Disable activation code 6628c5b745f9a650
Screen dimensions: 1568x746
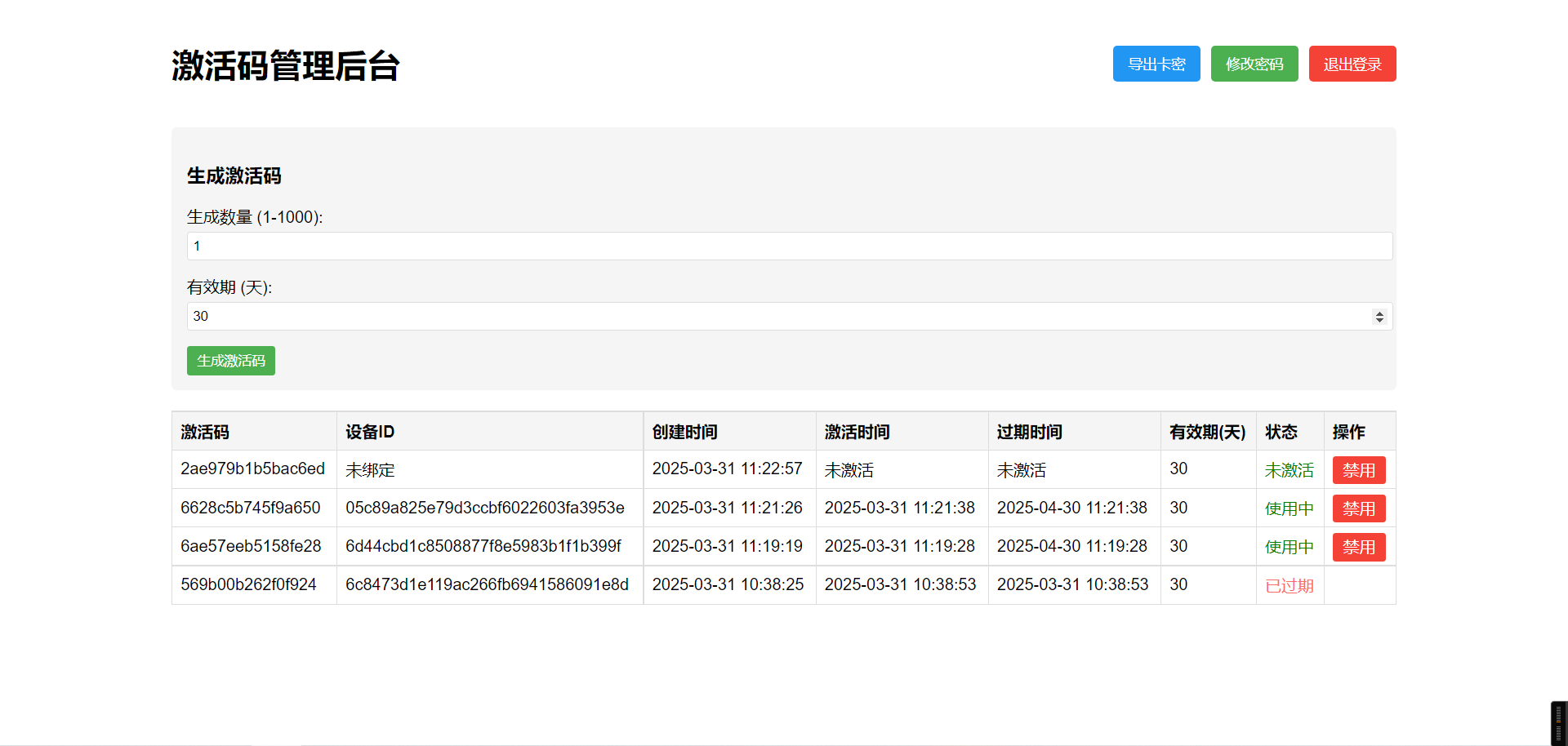[1358, 508]
